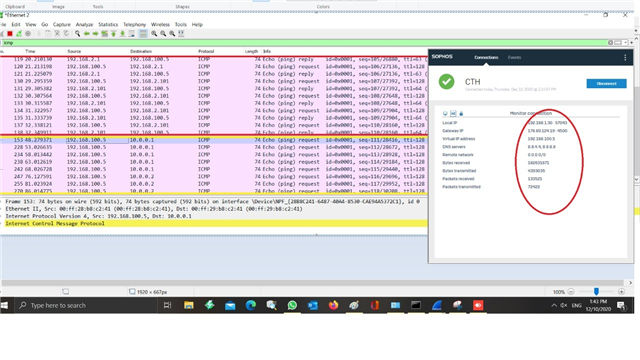Reset packet text to normal size
Screen dimensions: 640x360
click(172, 34)
